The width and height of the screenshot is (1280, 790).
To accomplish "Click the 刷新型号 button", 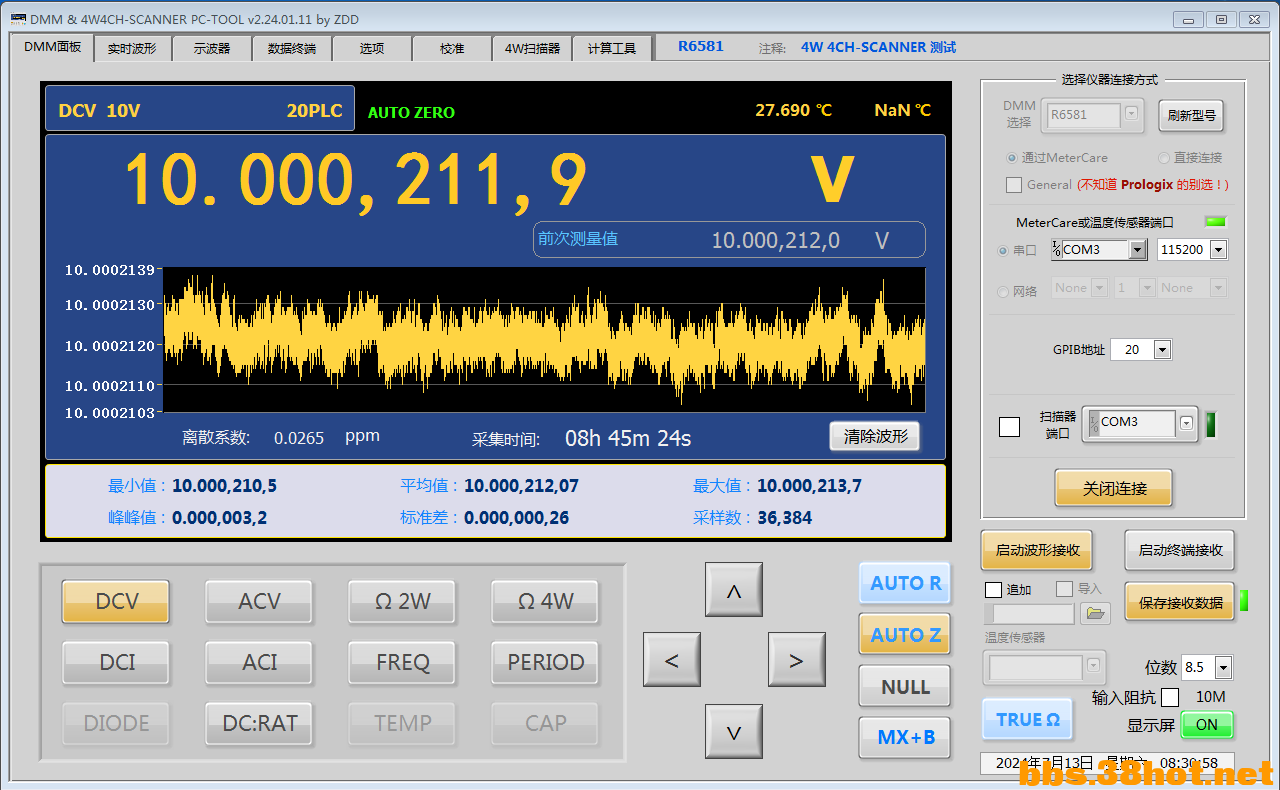I will click(1191, 115).
